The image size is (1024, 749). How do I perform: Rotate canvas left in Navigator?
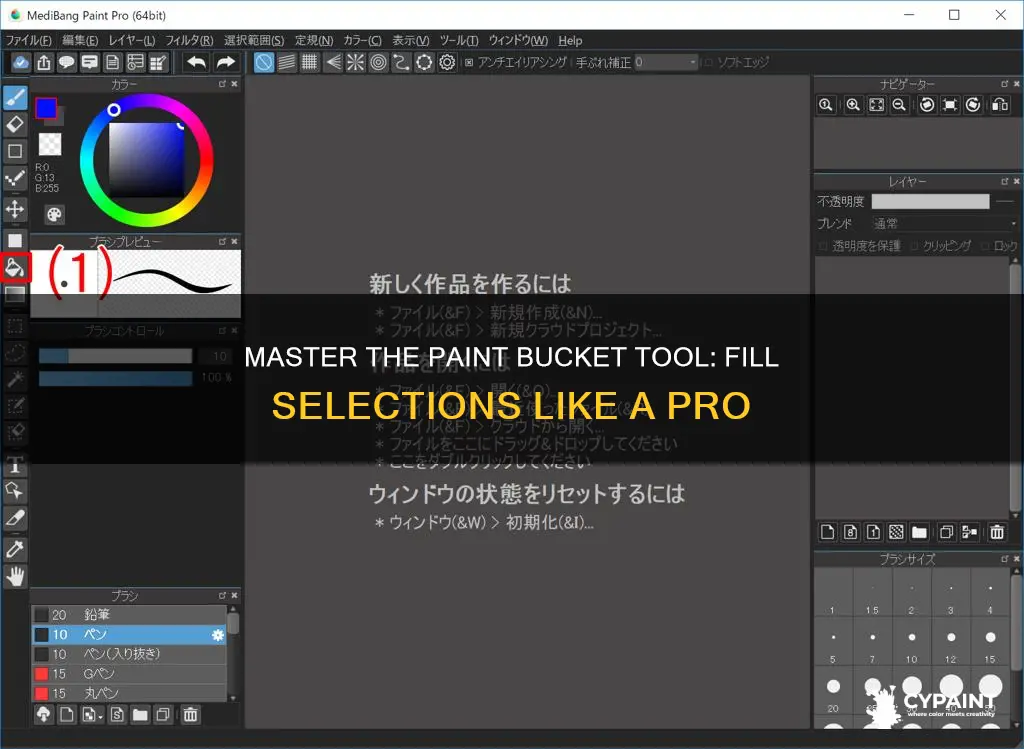(x=927, y=105)
